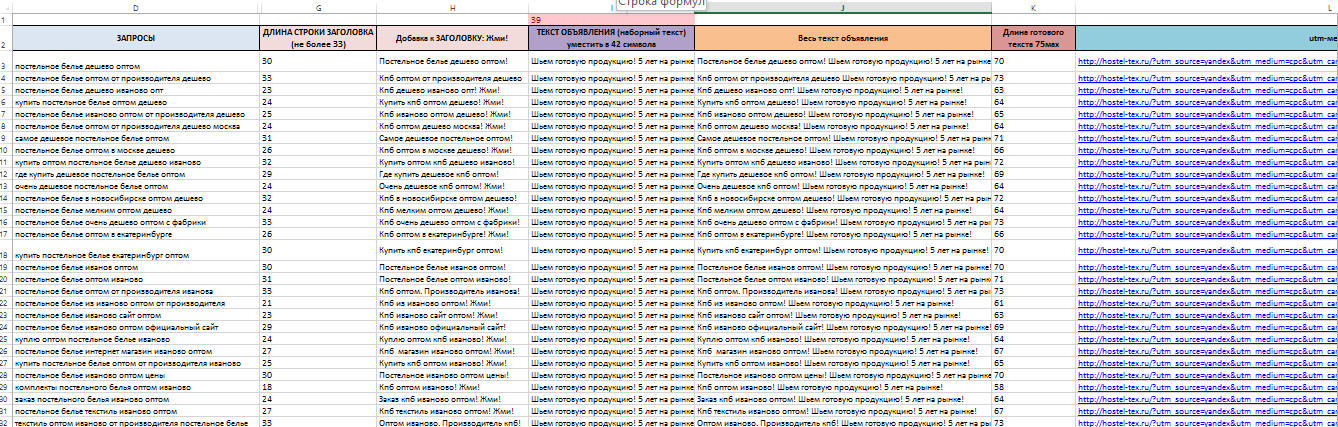The image size is (1338, 427).
Task: Click 'Весь текст объявления' header cell
Action: pos(843,38)
